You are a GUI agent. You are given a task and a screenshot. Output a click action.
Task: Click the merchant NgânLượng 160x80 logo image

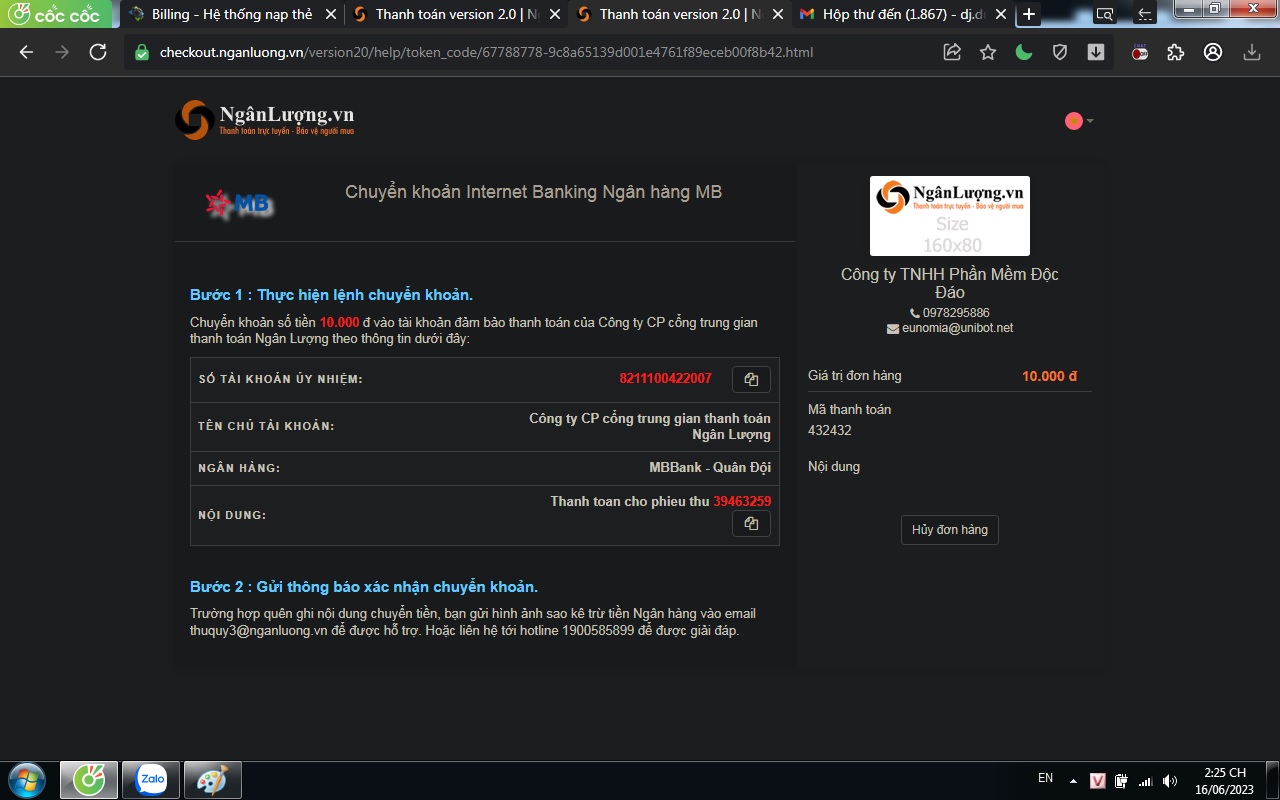[950, 216]
